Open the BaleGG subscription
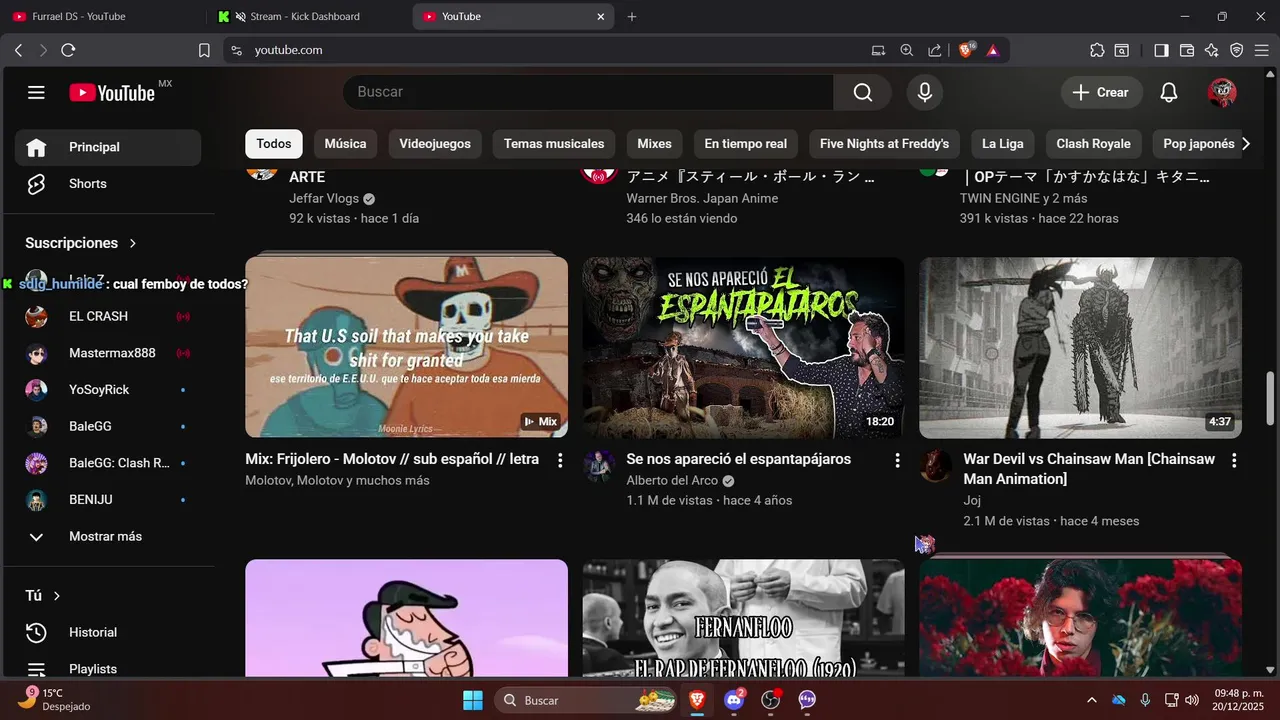 pos(108,426)
